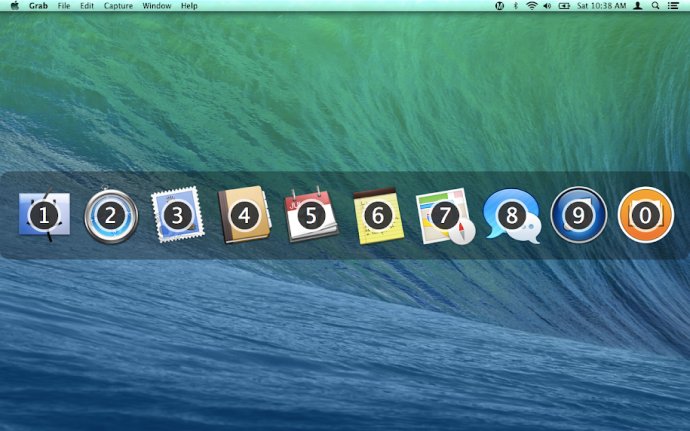Open the Window menu
The height and width of the screenshot is (431, 690).
click(x=157, y=6)
